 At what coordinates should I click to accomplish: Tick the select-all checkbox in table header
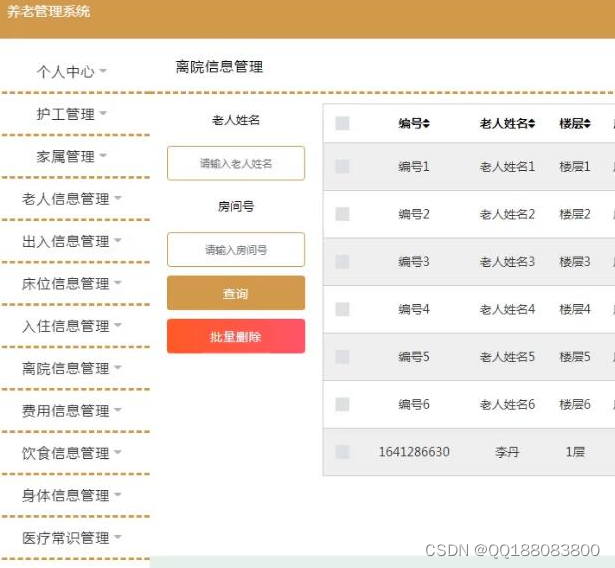tap(342, 124)
